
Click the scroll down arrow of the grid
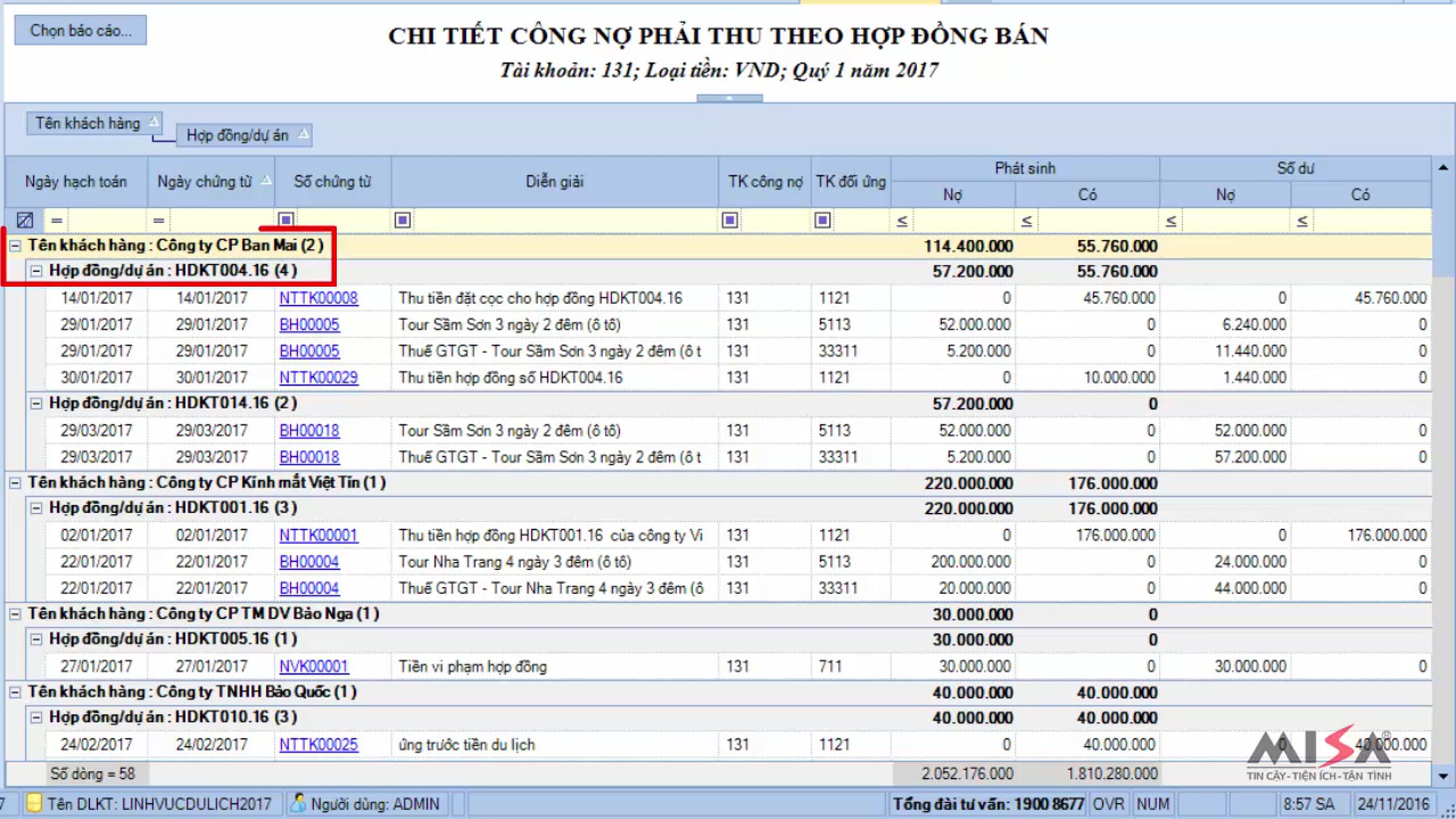1443,776
